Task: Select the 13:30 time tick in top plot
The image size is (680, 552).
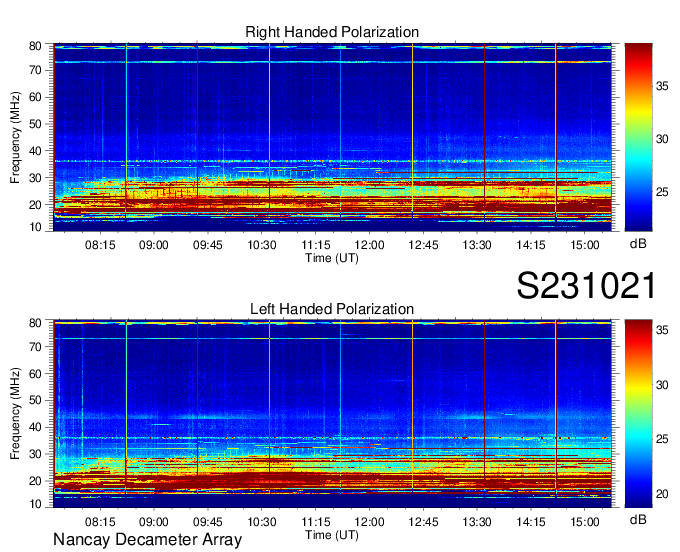Action: point(477,245)
